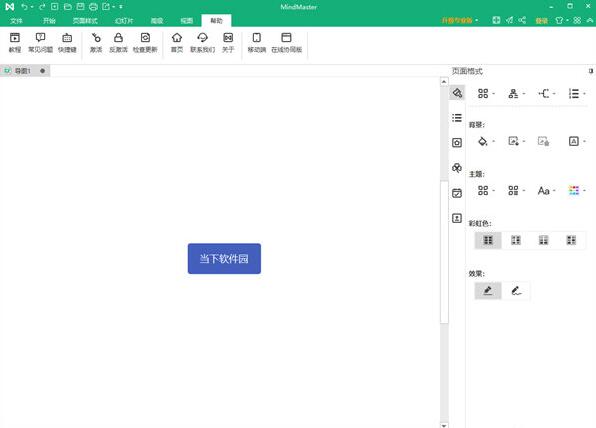The image size is (596, 428).
Task: Click the 反激活 deactivate lock icon
Action: (x=118, y=43)
